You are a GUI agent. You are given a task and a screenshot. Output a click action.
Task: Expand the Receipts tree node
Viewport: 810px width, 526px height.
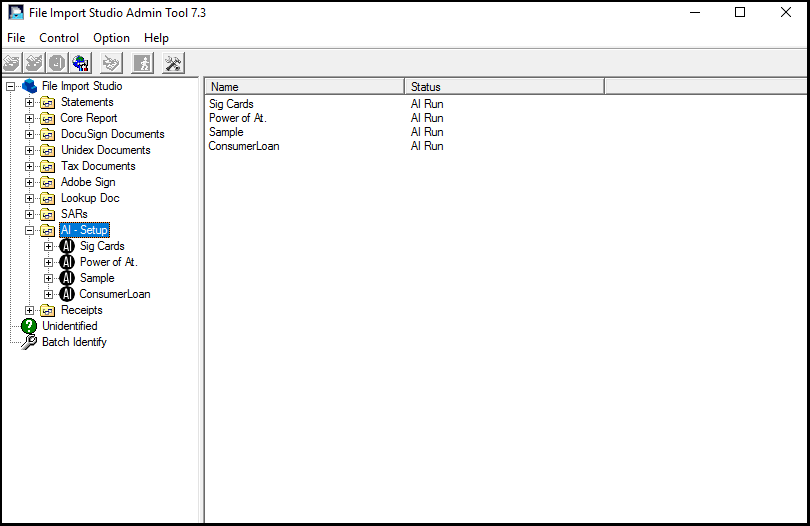pyautogui.click(x=29, y=310)
